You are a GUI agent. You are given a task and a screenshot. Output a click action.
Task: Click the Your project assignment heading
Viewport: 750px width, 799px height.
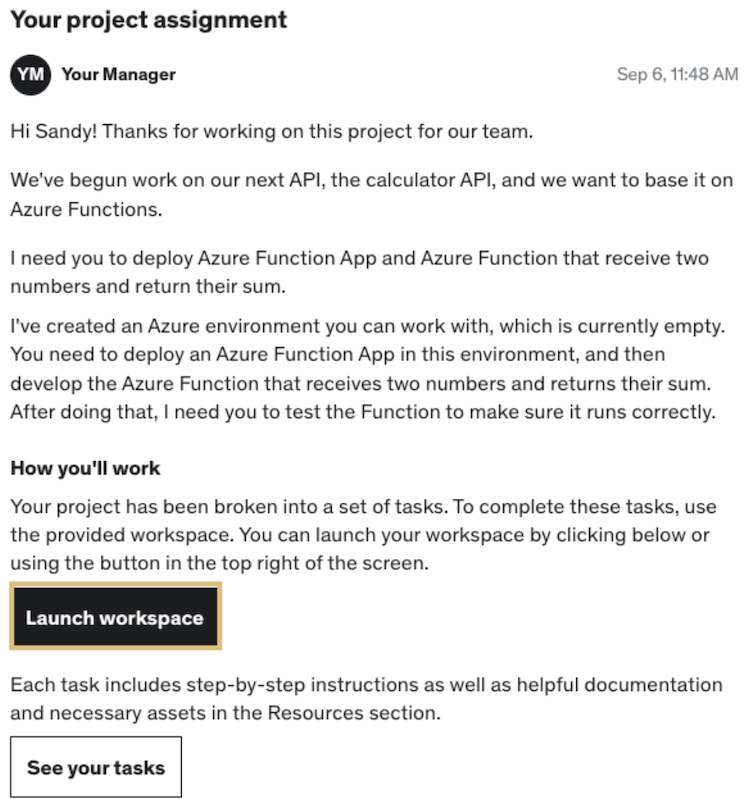point(148,20)
